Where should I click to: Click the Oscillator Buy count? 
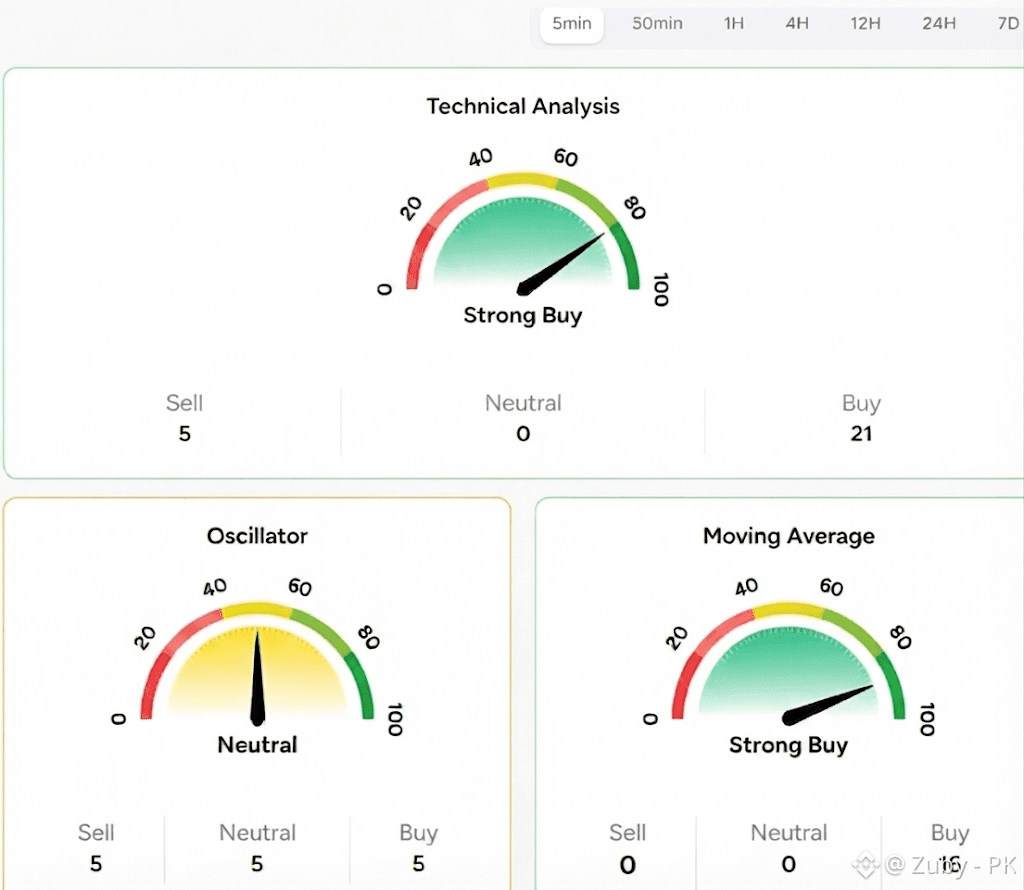click(419, 864)
